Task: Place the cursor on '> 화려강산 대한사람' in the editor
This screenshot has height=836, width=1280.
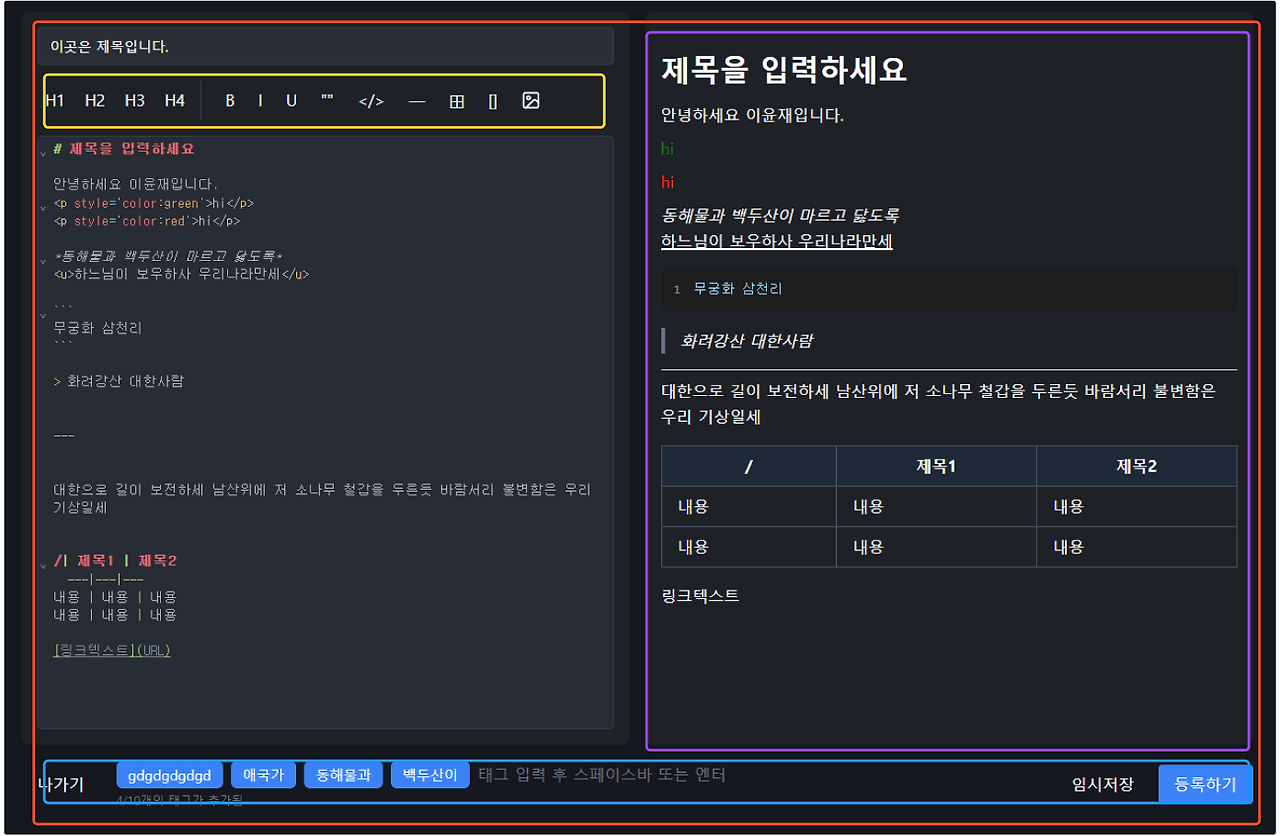Action: pos(118,381)
